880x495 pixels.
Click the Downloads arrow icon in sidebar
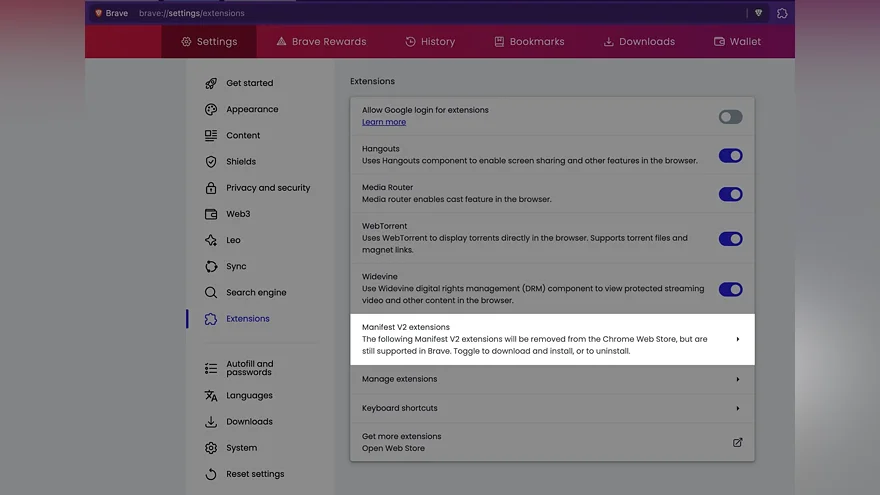click(211, 421)
